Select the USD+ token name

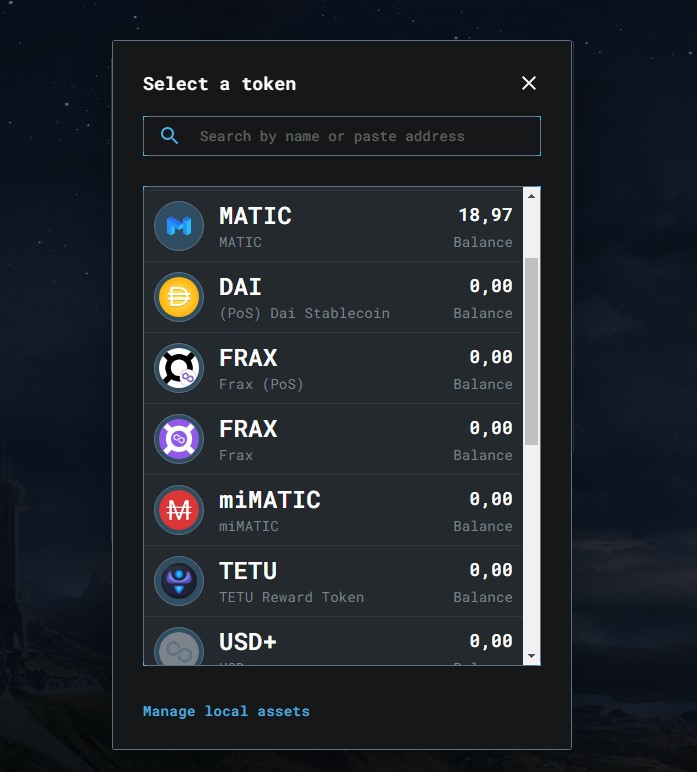pyautogui.click(x=248, y=641)
